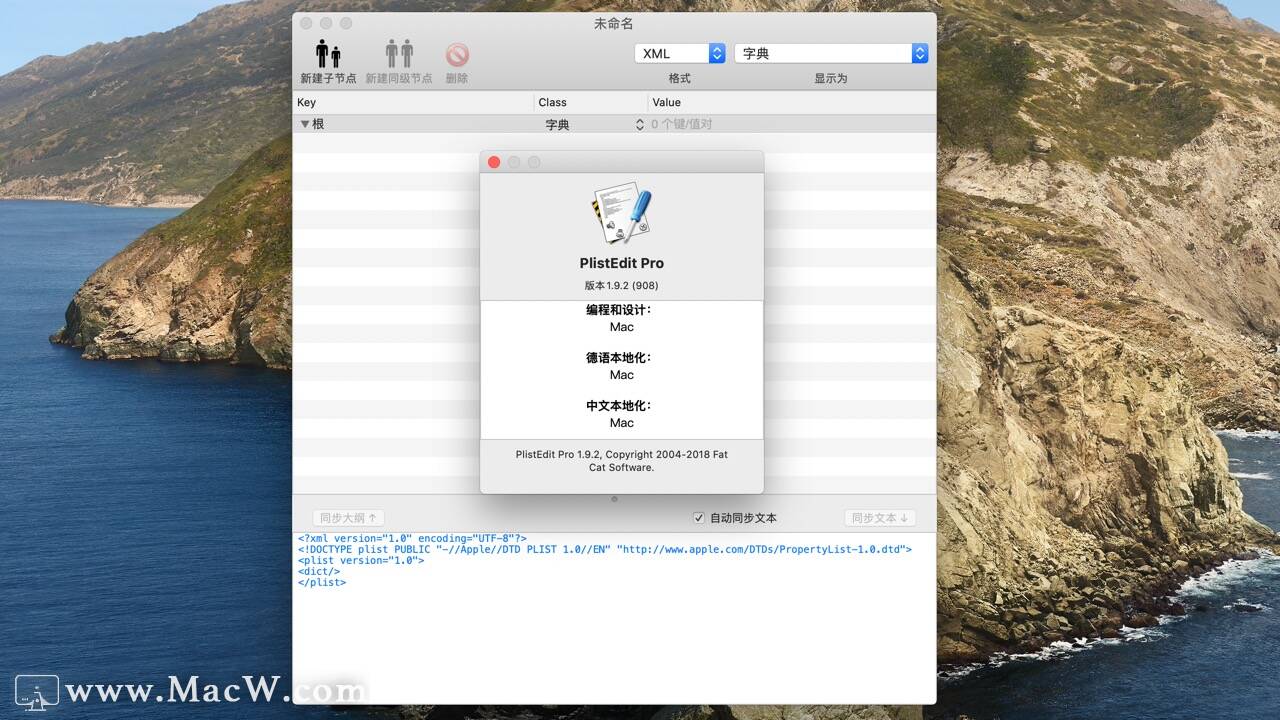The width and height of the screenshot is (1280, 720).
Task: Click the '<!DOCTYPE plist' line in editor
Action: coord(604,550)
